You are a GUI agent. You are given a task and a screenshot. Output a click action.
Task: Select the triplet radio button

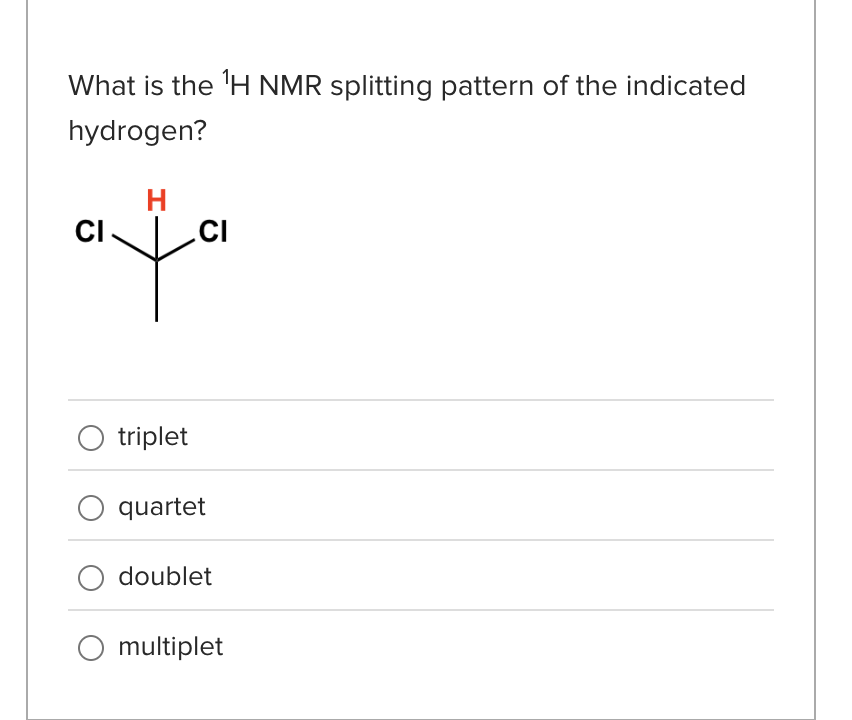point(90,437)
